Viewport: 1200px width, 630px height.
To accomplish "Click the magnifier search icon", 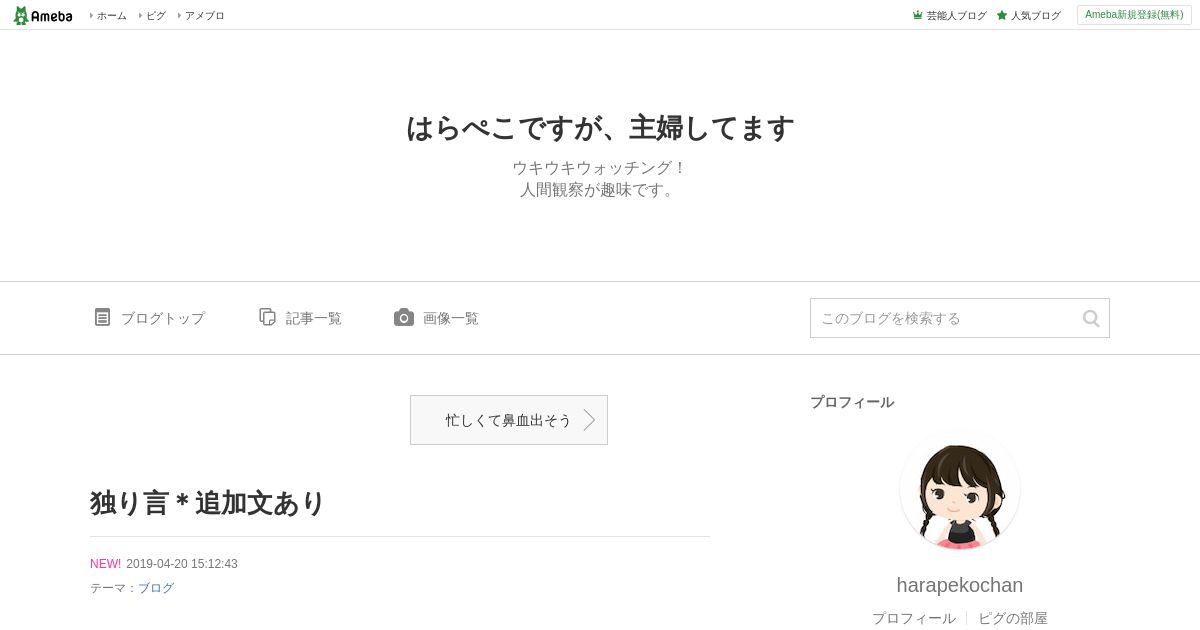I will [x=1091, y=318].
